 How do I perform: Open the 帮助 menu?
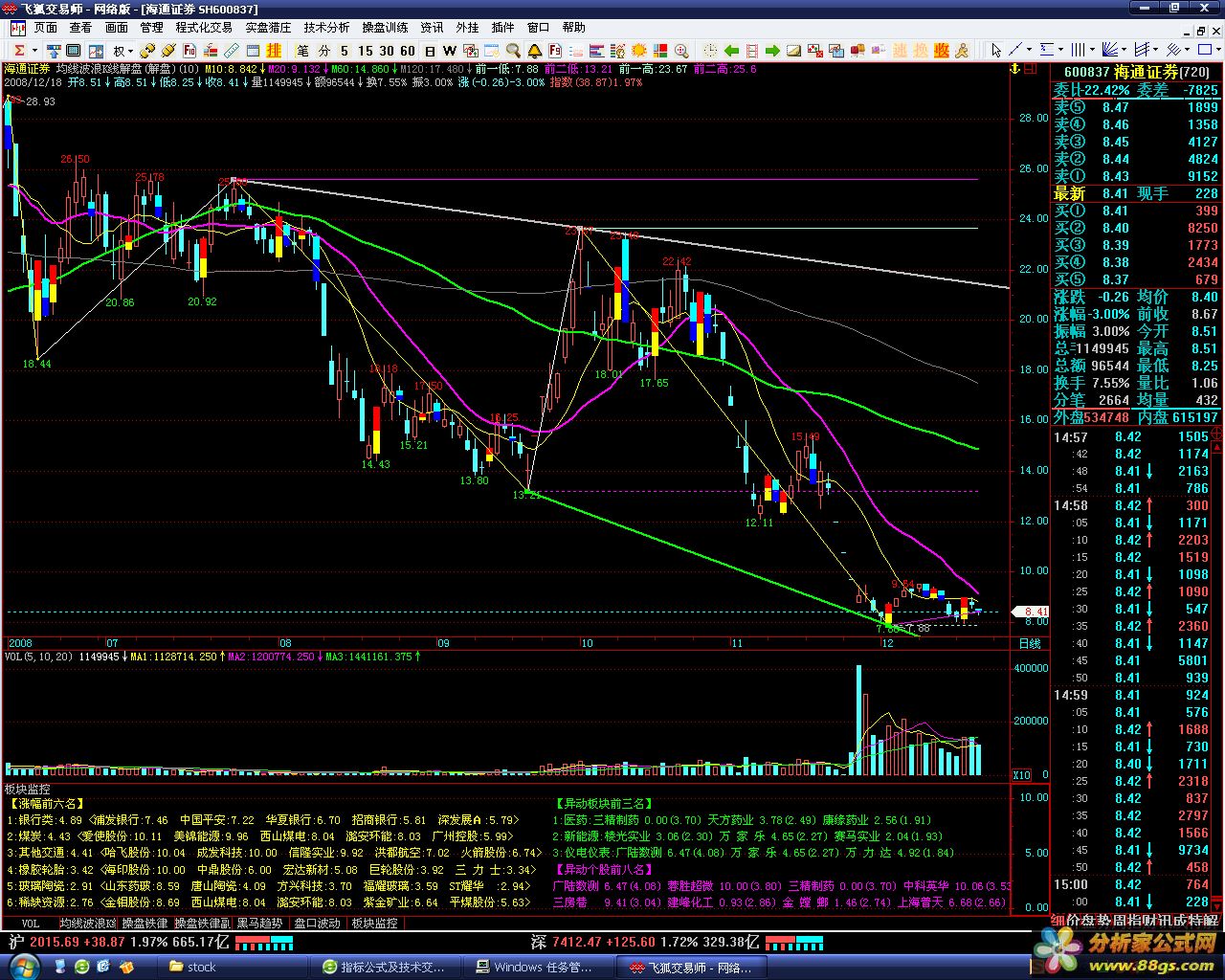tap(573, 27)
